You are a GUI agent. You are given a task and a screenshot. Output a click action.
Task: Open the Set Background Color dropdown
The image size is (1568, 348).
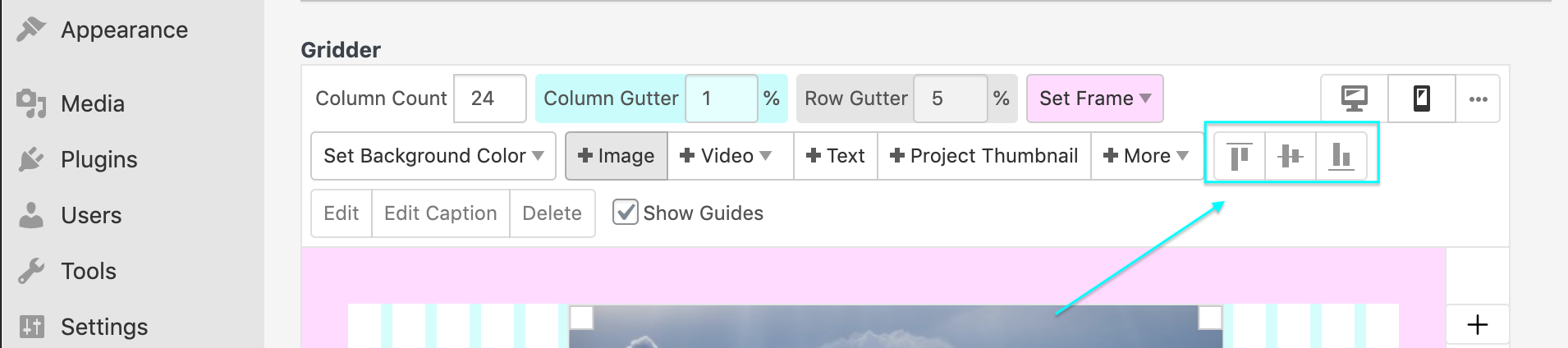pos(433,156)
